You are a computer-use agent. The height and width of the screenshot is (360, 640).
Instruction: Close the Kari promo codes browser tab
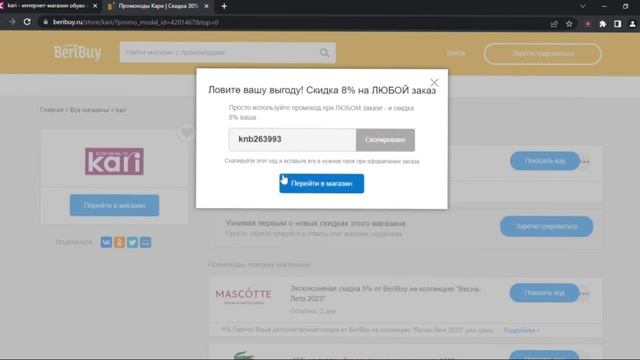tap(206, 6)
